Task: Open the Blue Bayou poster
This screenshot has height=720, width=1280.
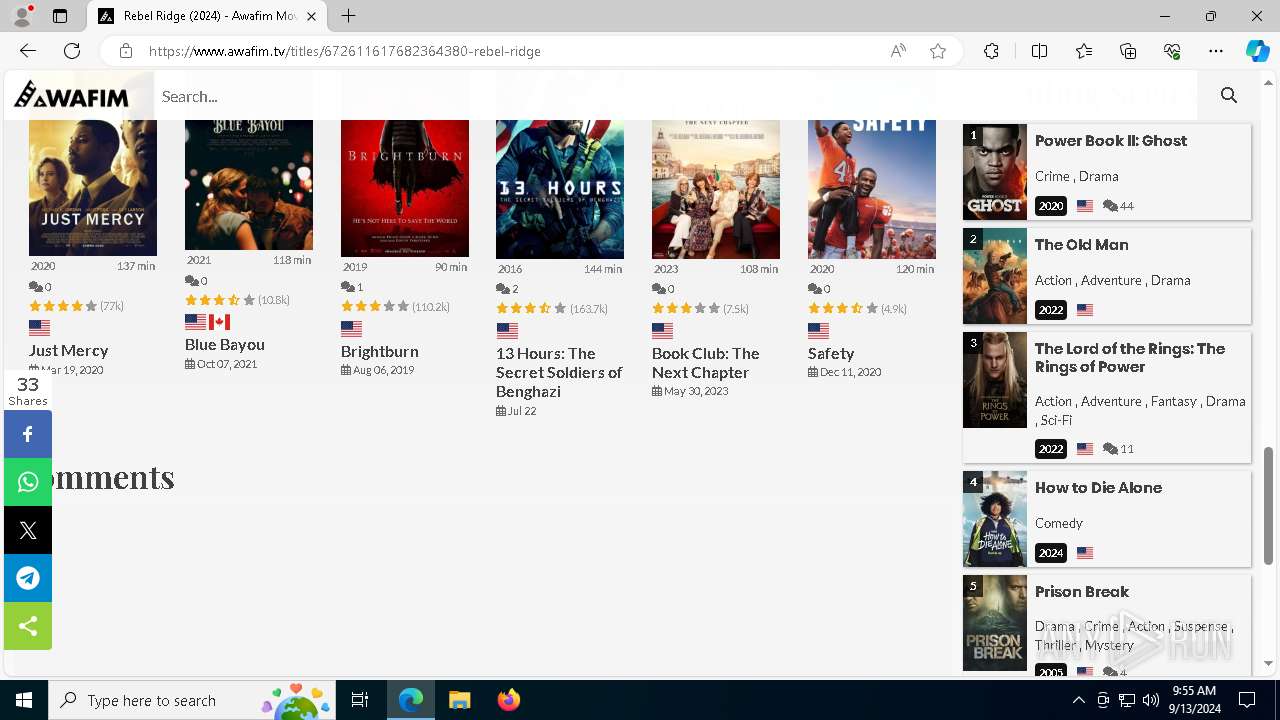Action: (249, 185)
